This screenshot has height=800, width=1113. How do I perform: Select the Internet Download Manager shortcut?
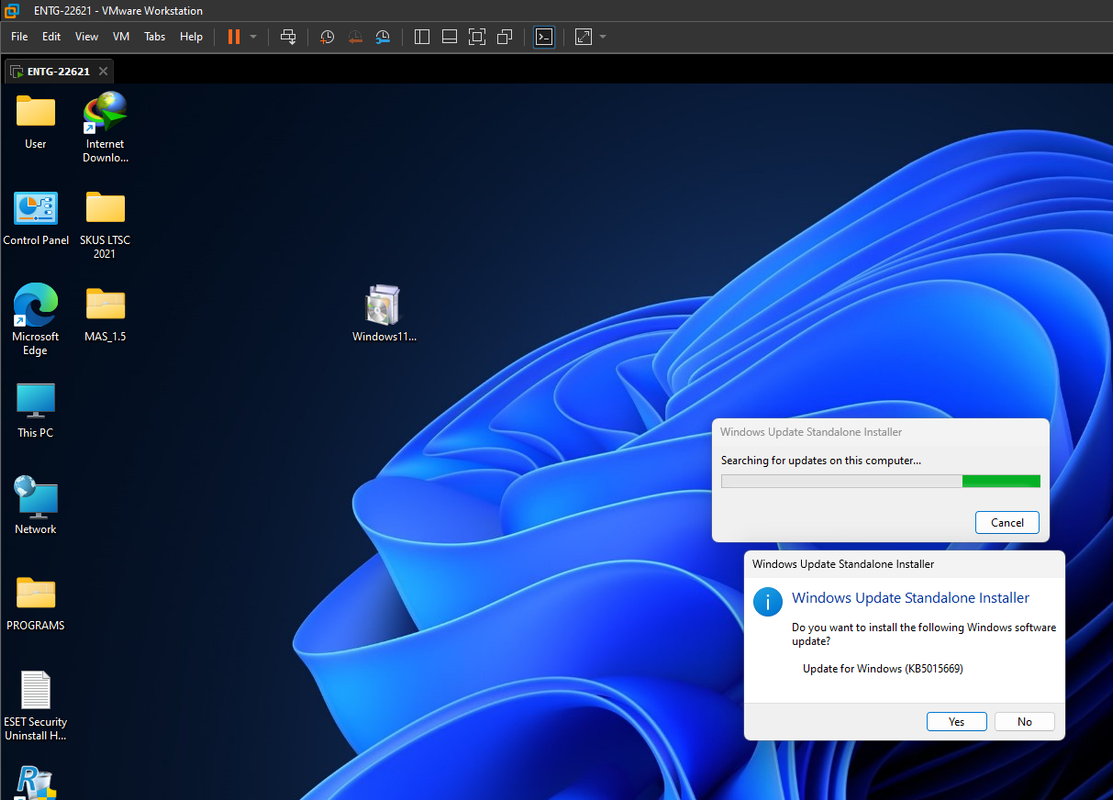[105, 127]
